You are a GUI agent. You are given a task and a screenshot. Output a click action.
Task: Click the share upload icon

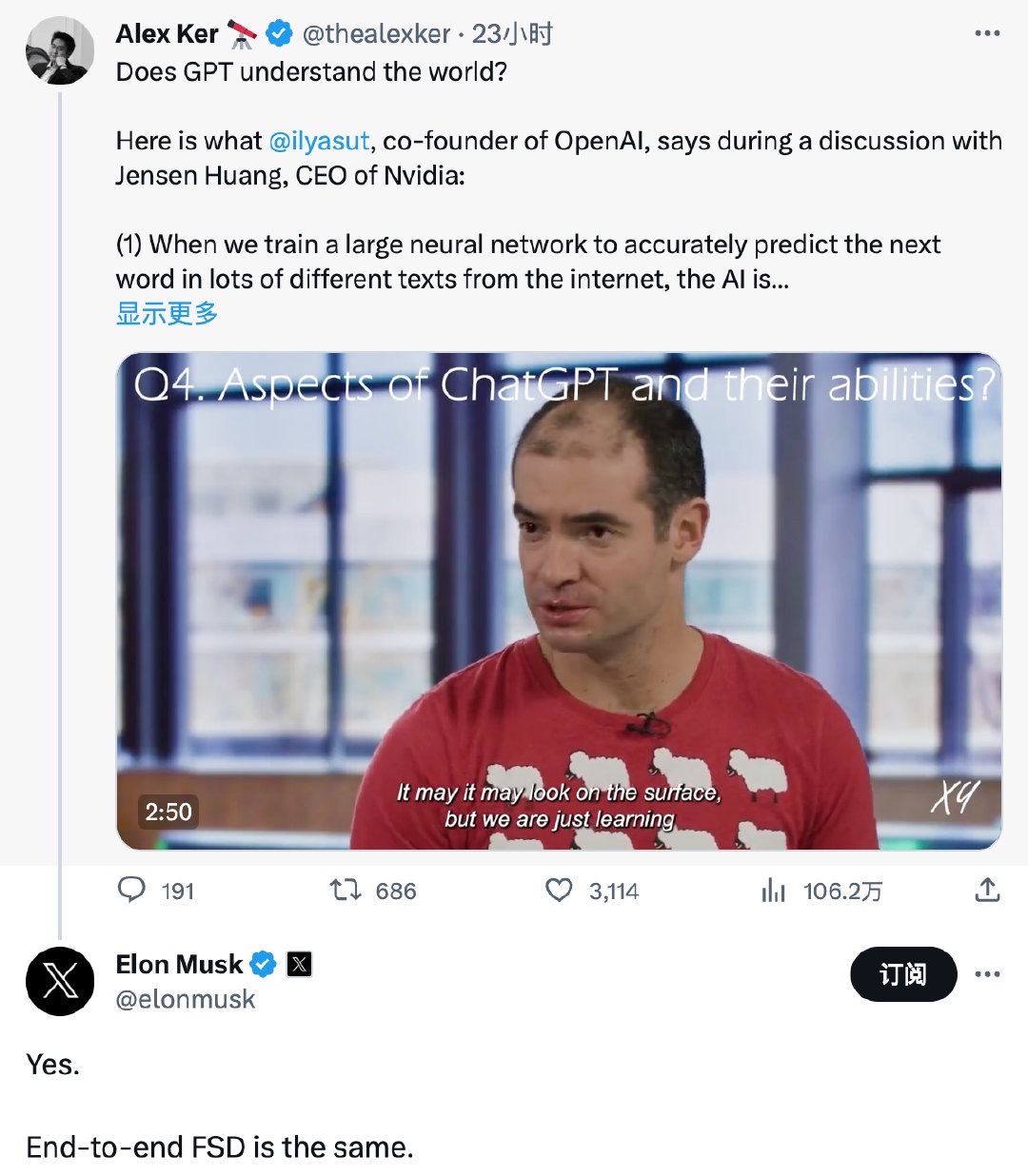click(x=987, y=890)
